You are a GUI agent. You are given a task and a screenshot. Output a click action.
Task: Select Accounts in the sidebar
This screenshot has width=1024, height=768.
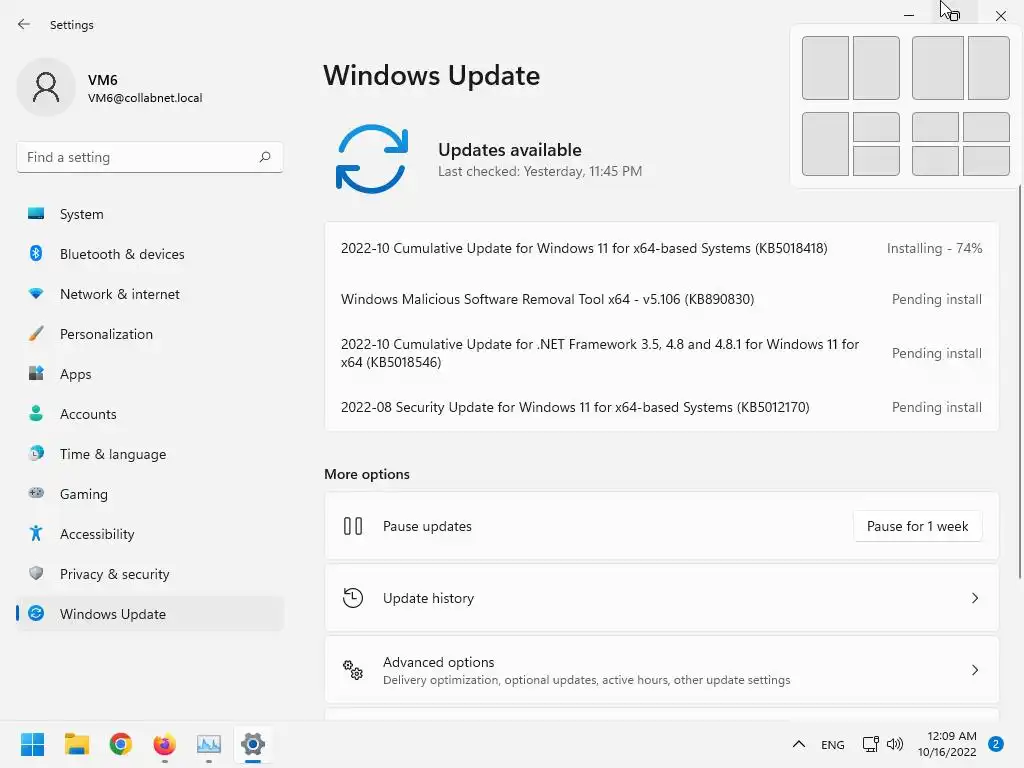[x=150, y=413]
